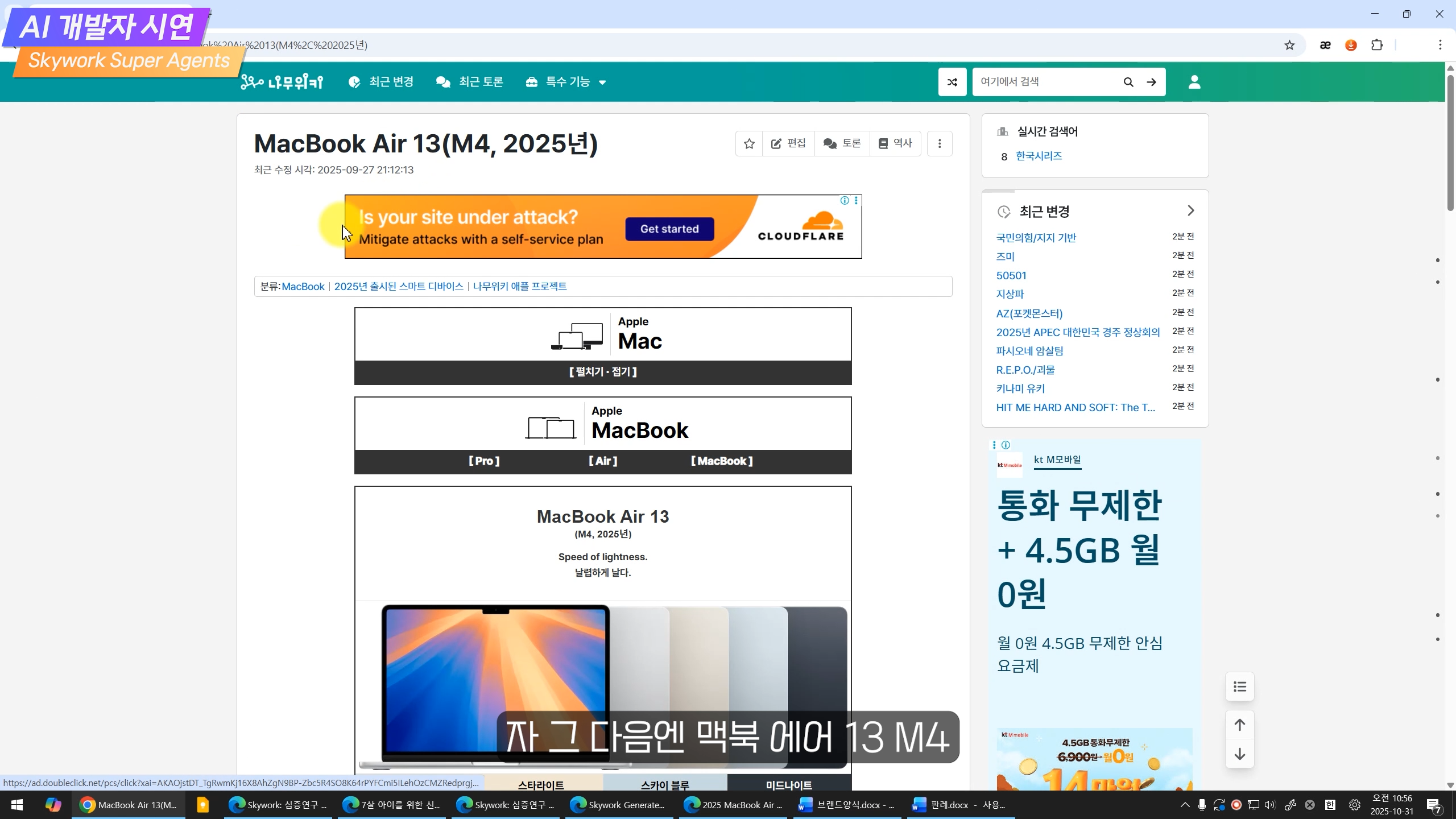Click the Namuwiki logo
This screenshot has width=1456, height=819.
282,82
